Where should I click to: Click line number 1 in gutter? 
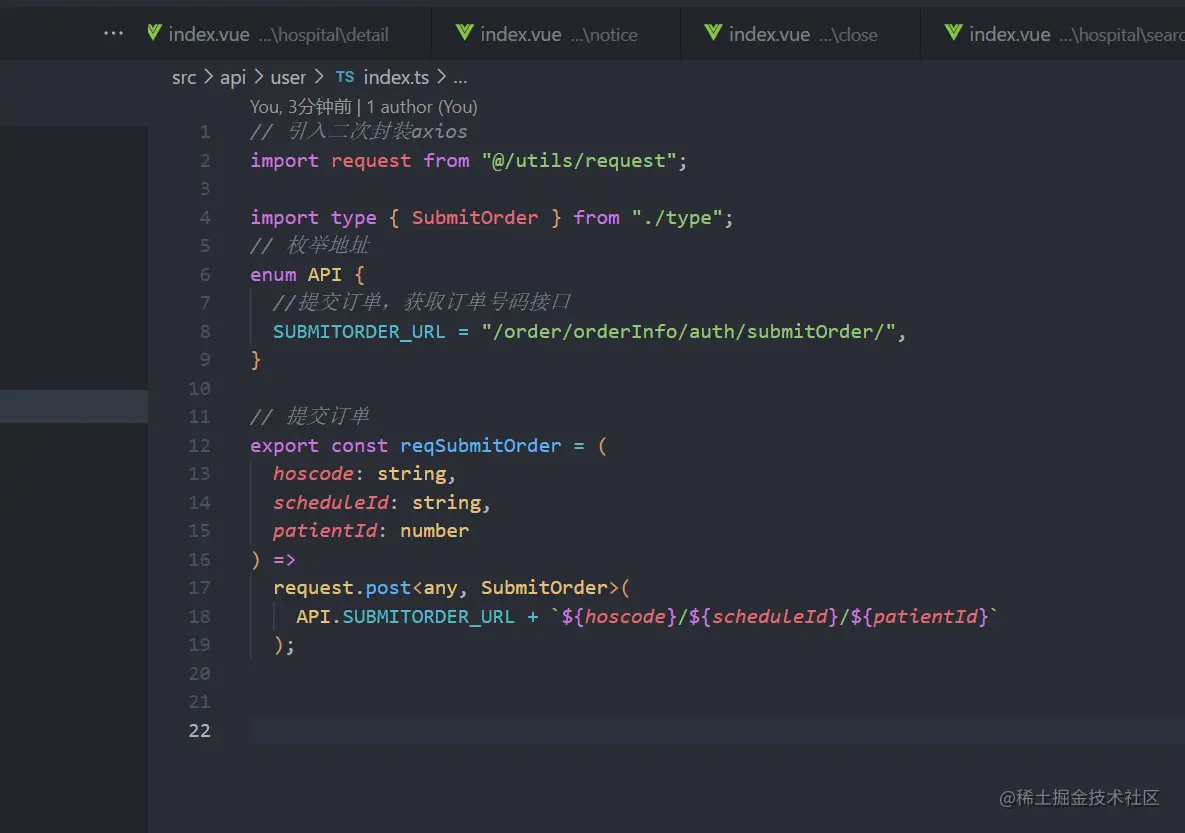[205, 132]
